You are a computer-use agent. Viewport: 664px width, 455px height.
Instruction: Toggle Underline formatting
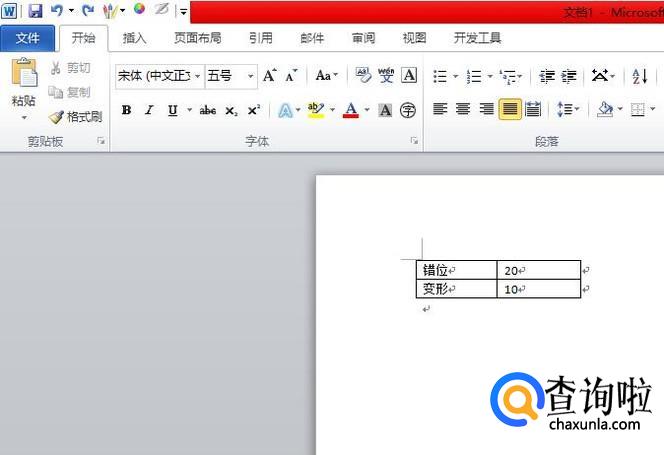click(x=172, y=110)
